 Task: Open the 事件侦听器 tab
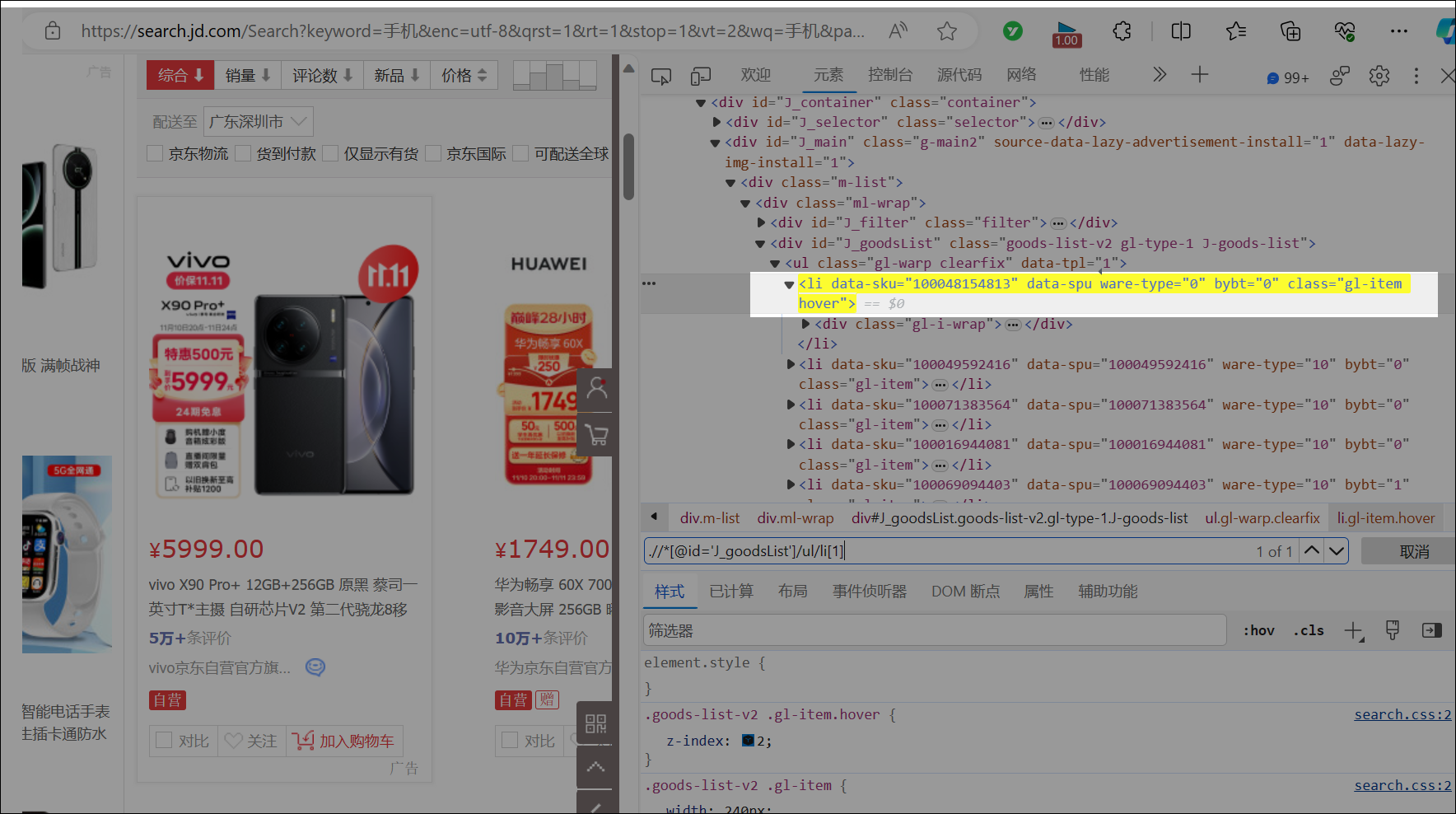(x=870, y=592)
